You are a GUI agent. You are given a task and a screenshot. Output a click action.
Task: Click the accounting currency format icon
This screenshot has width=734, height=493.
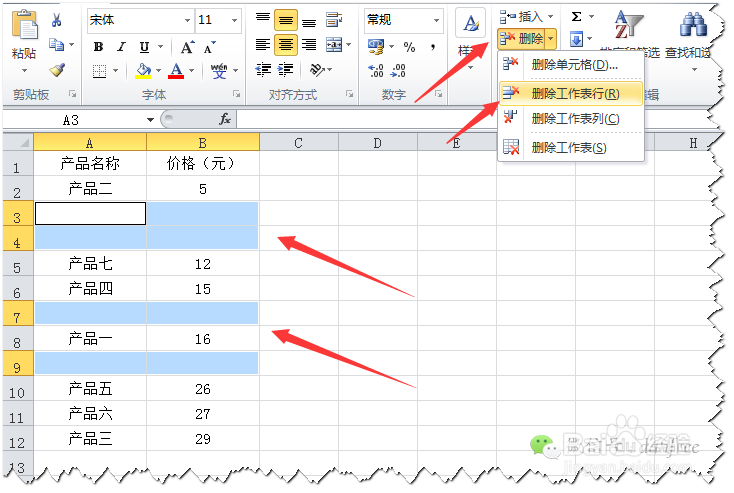(x=375, y=46)
